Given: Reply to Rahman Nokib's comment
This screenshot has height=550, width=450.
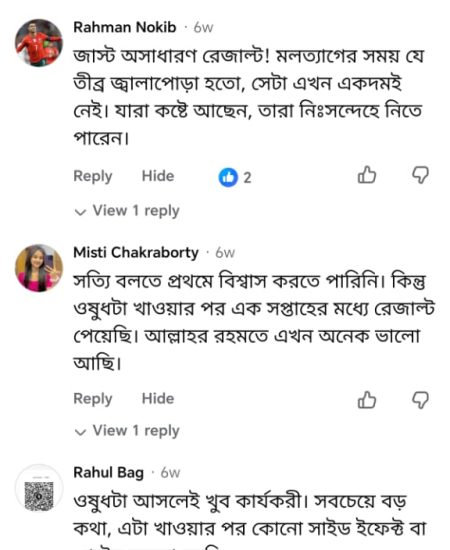Looking at the screenshot, I should [93, 176].
